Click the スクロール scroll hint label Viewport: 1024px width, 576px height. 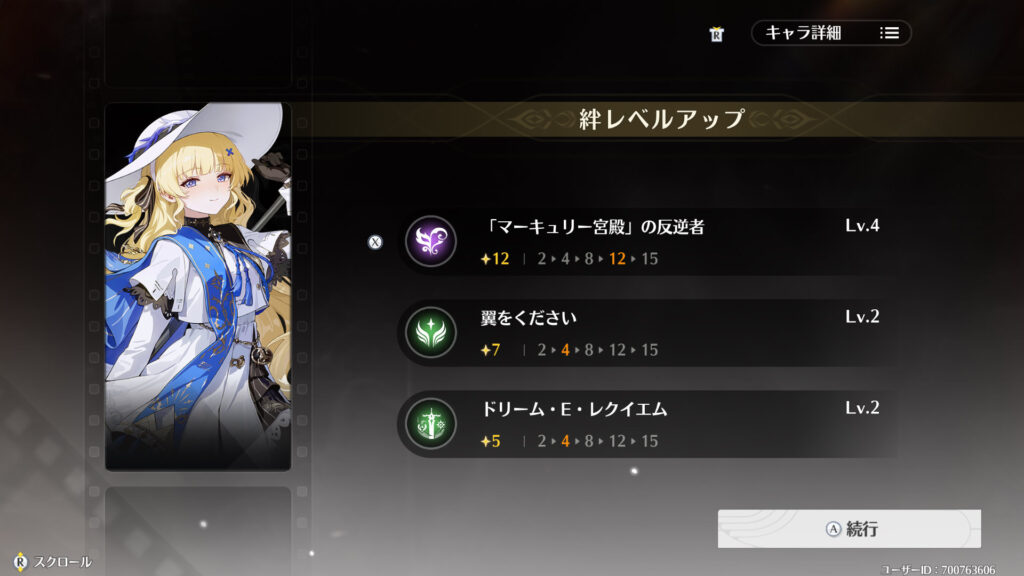tap(63, 562)
